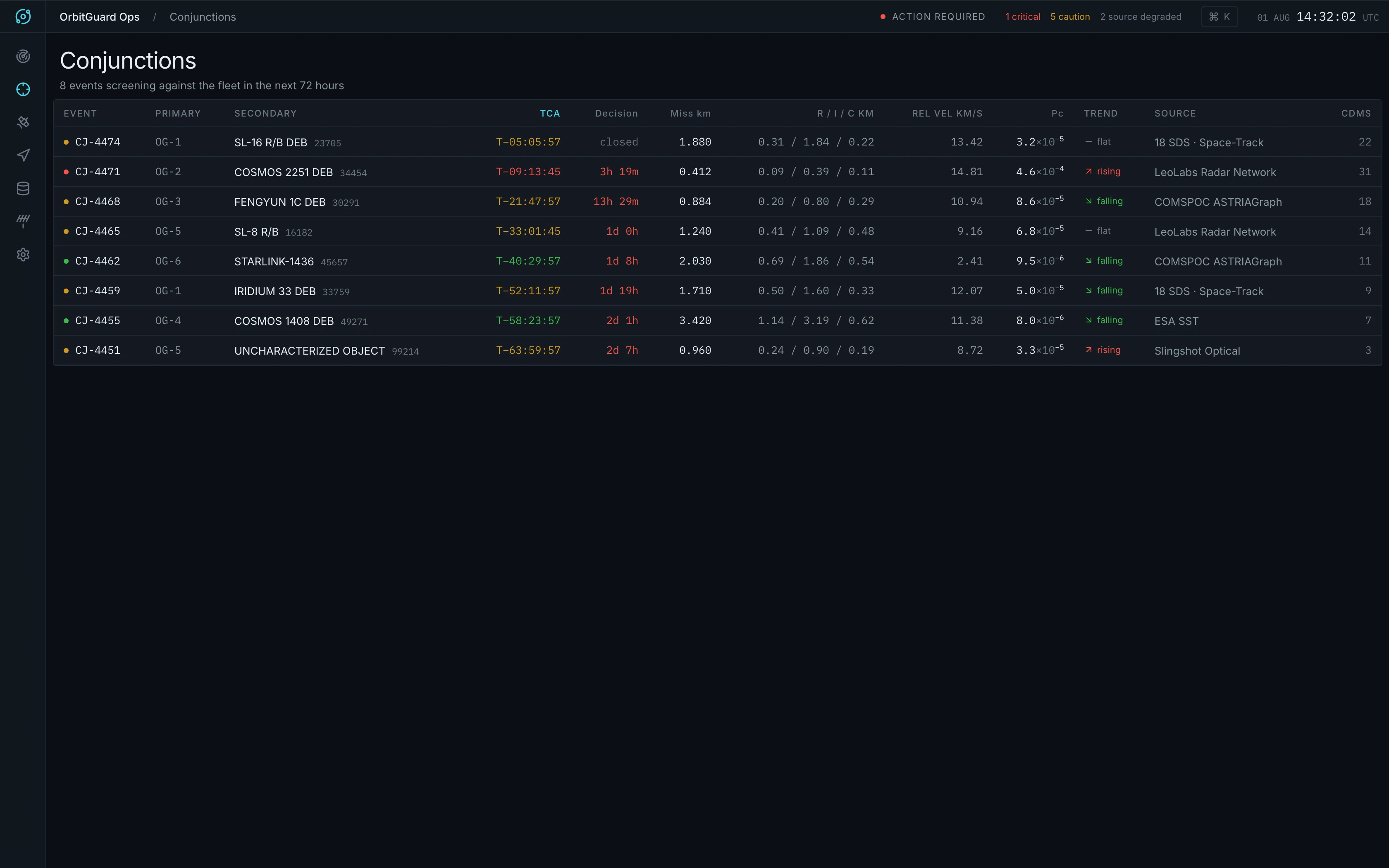Click the R / I / C KM header

point(845,113)
